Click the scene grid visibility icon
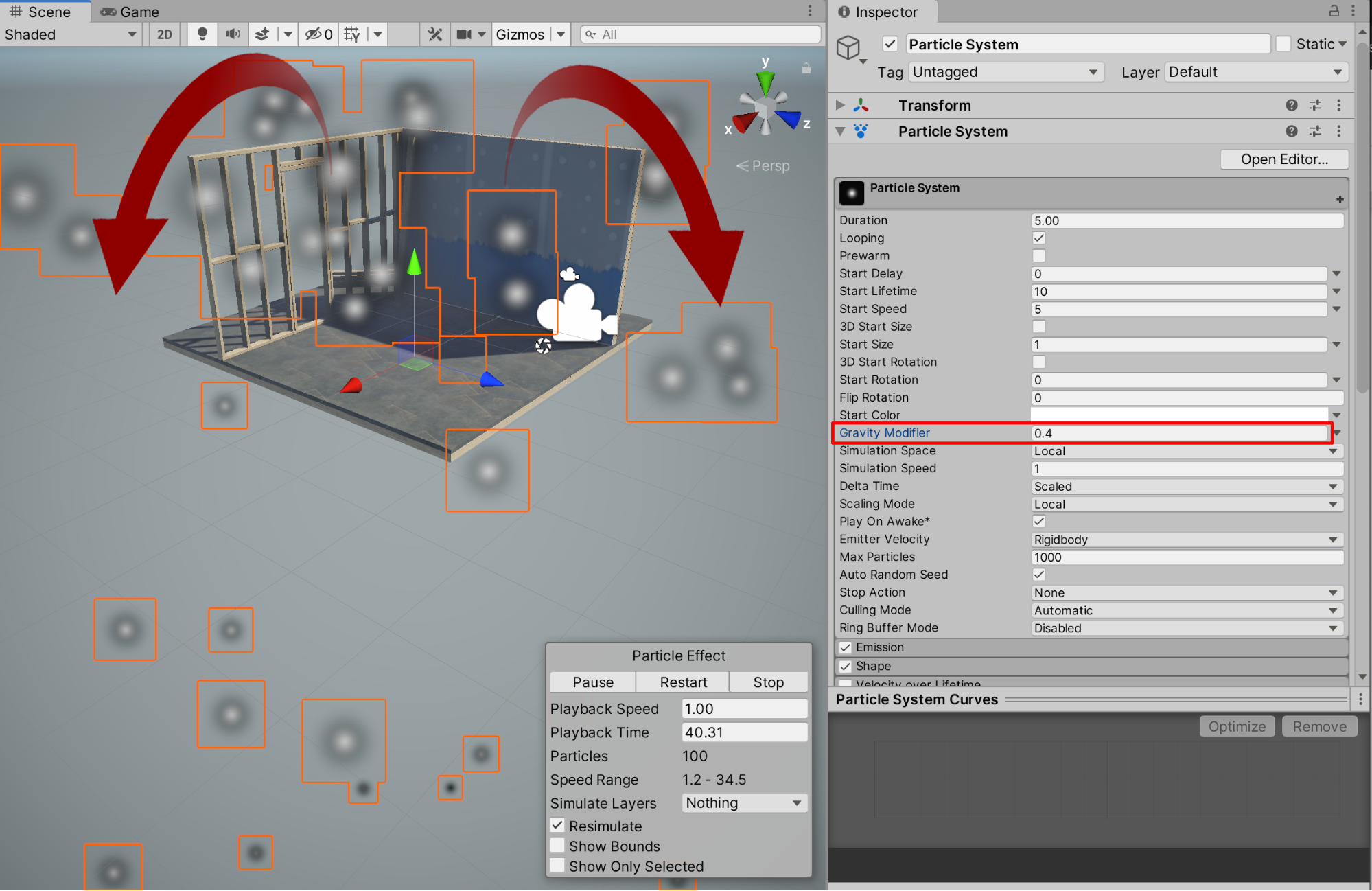 352,34
